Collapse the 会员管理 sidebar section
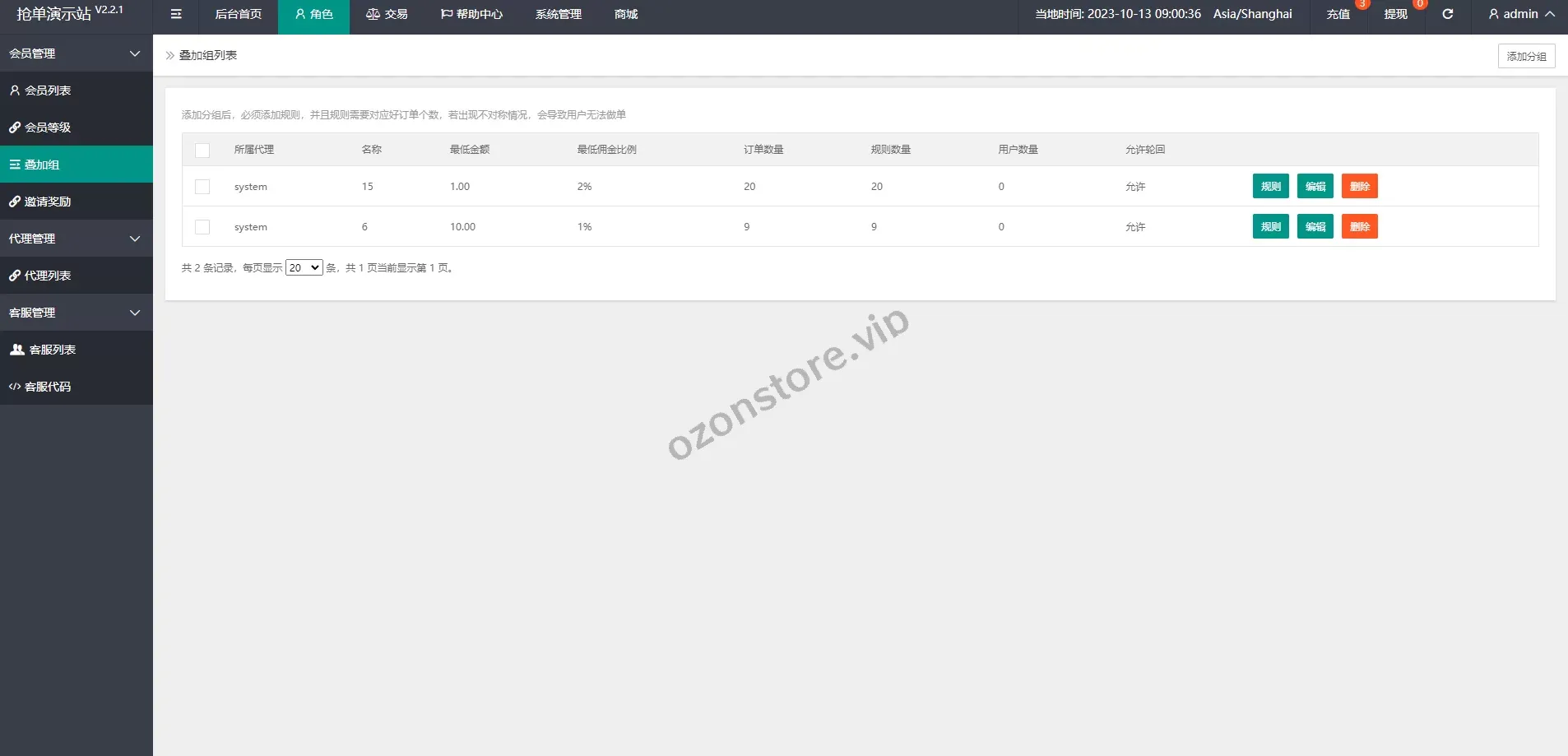 [76, 53]
